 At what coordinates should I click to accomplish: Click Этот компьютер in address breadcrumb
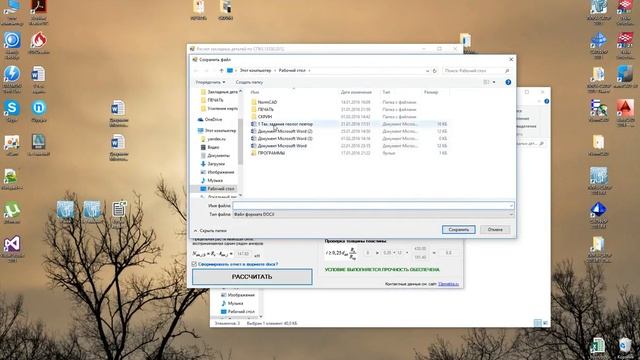click(256, 71)
